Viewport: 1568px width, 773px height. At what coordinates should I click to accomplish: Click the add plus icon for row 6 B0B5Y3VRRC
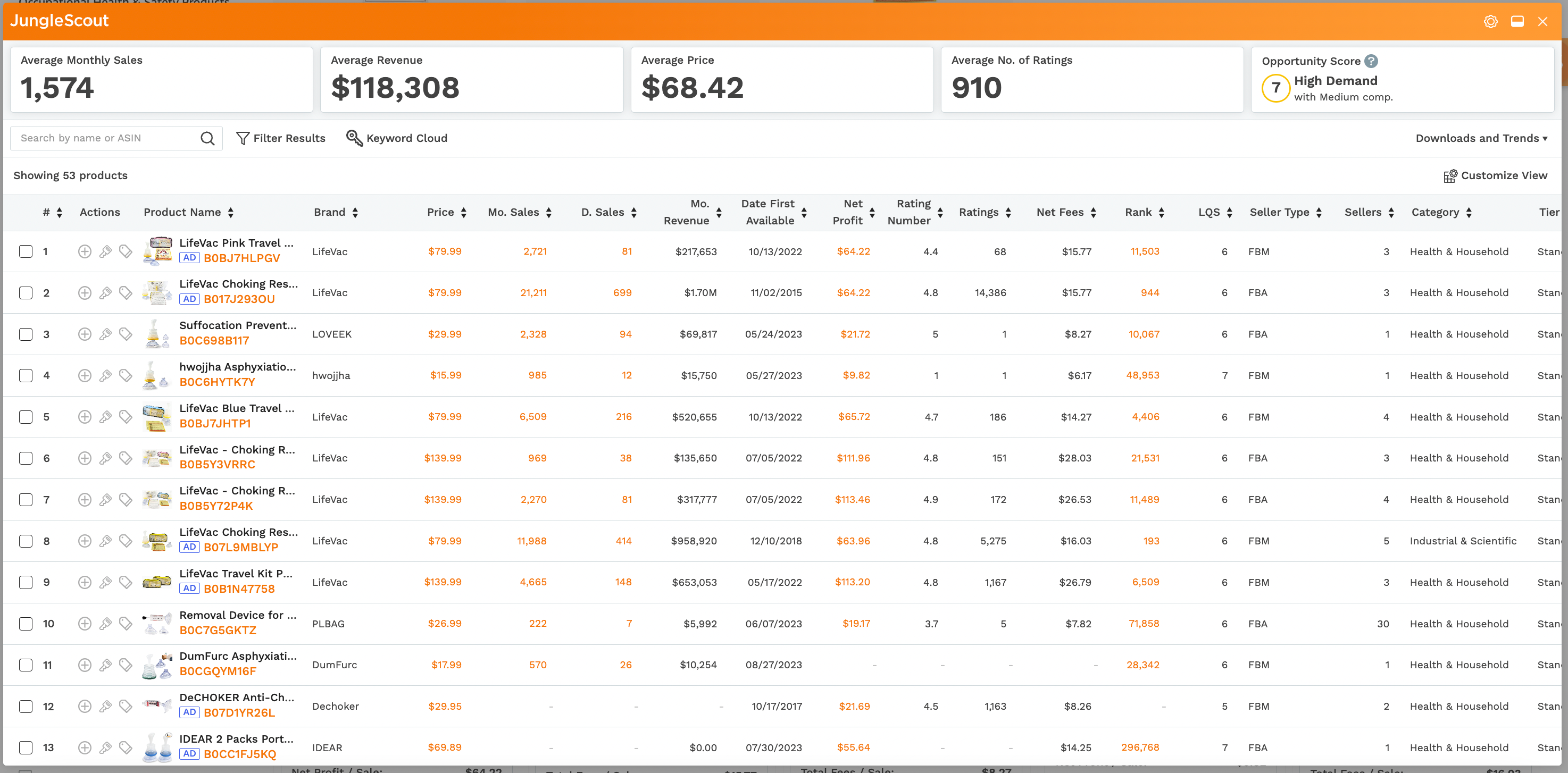point(85,458)
